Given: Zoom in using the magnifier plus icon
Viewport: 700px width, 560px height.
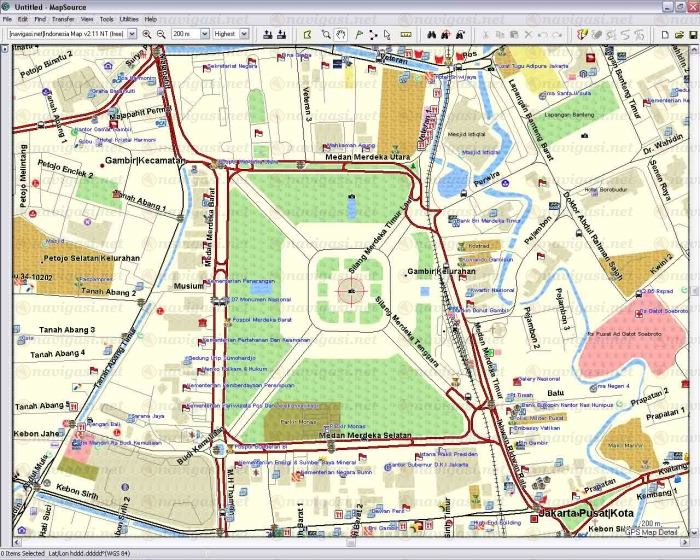Looking at the screenshot, I should click(147, 34).
